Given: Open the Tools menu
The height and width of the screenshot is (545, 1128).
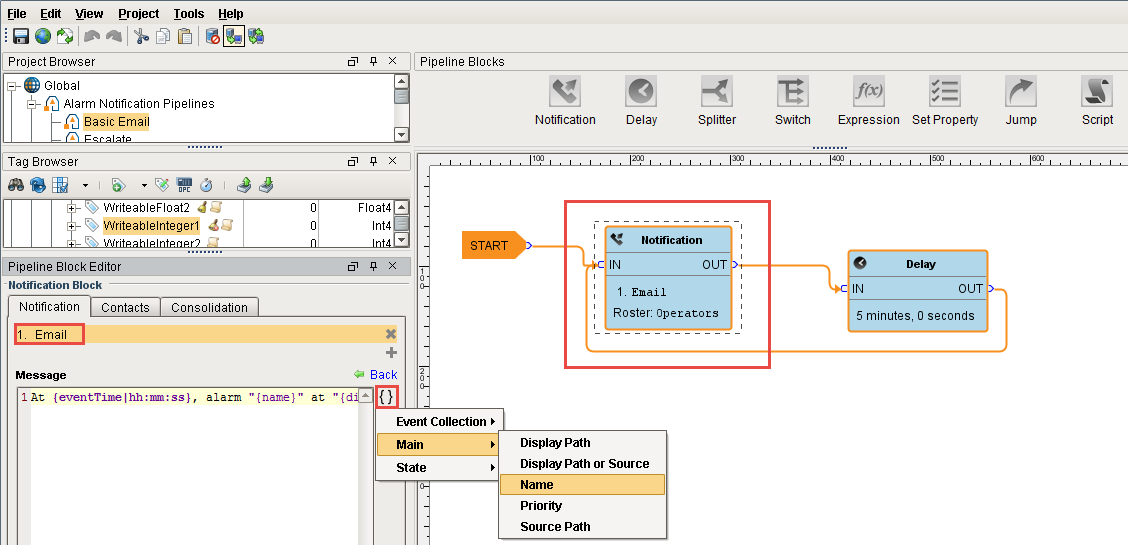Looking at the screenshot, I should tap(188, 13).
